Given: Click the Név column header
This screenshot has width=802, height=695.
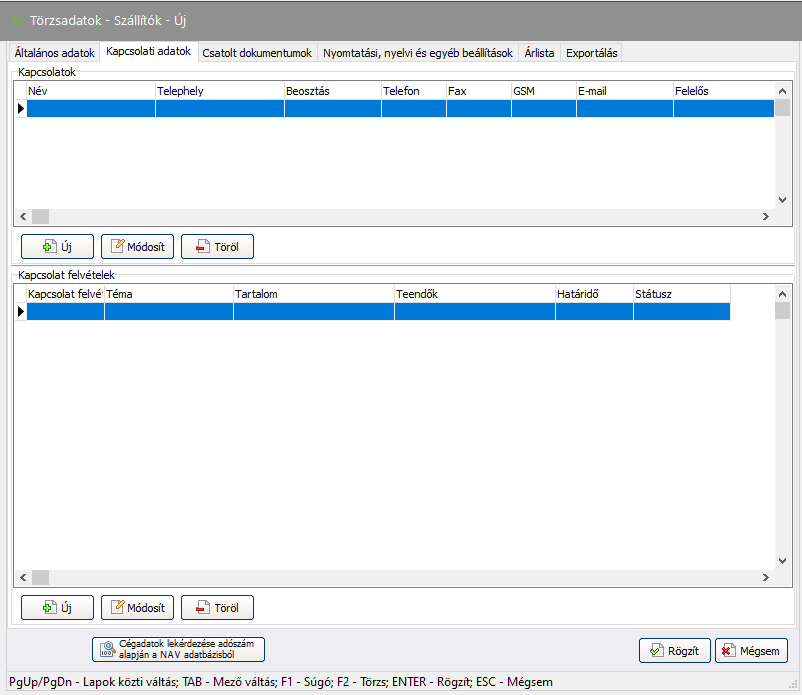Looking at the screenshot, I should pos(90,91).
